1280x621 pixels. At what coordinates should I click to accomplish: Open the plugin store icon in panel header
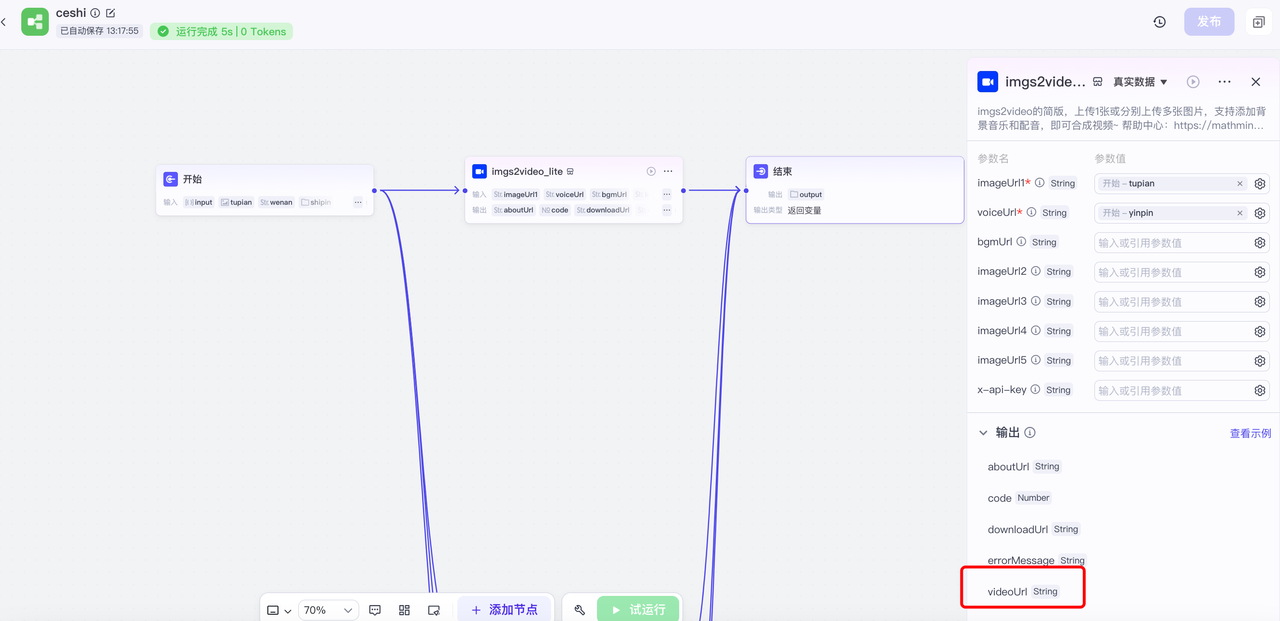(x=1097, y=82)
